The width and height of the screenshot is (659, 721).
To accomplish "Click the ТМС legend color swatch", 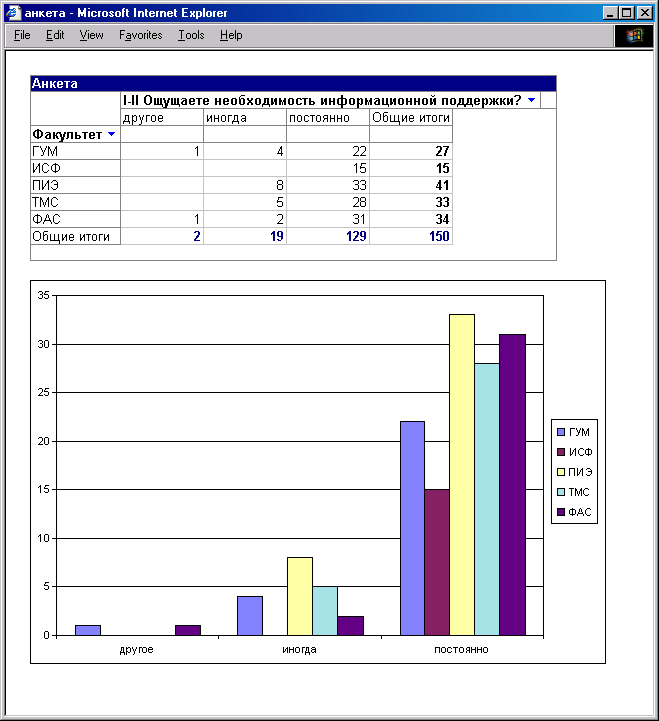I will click(x=561, y=492).
